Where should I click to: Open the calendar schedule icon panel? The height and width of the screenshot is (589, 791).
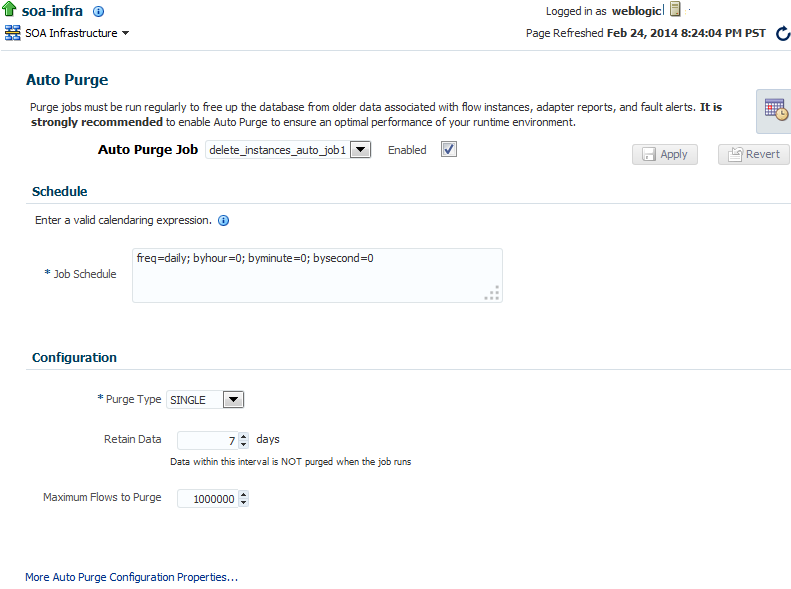pos(775,109)
